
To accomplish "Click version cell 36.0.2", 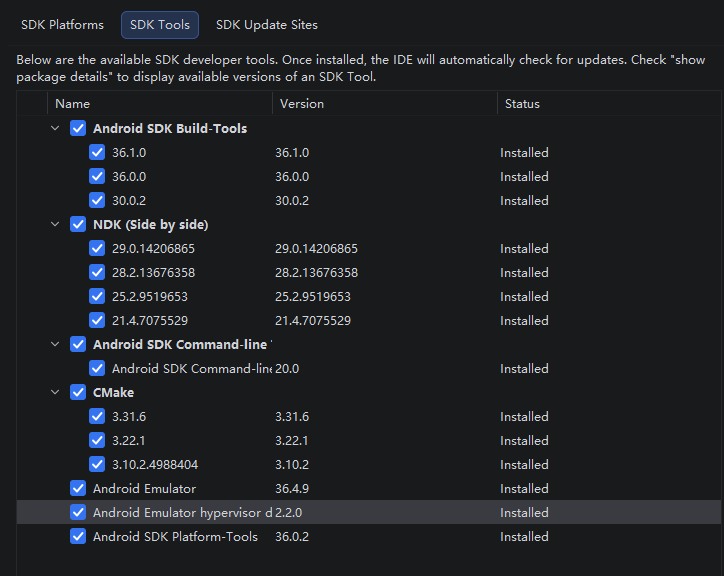I will [x=292, y=537].
